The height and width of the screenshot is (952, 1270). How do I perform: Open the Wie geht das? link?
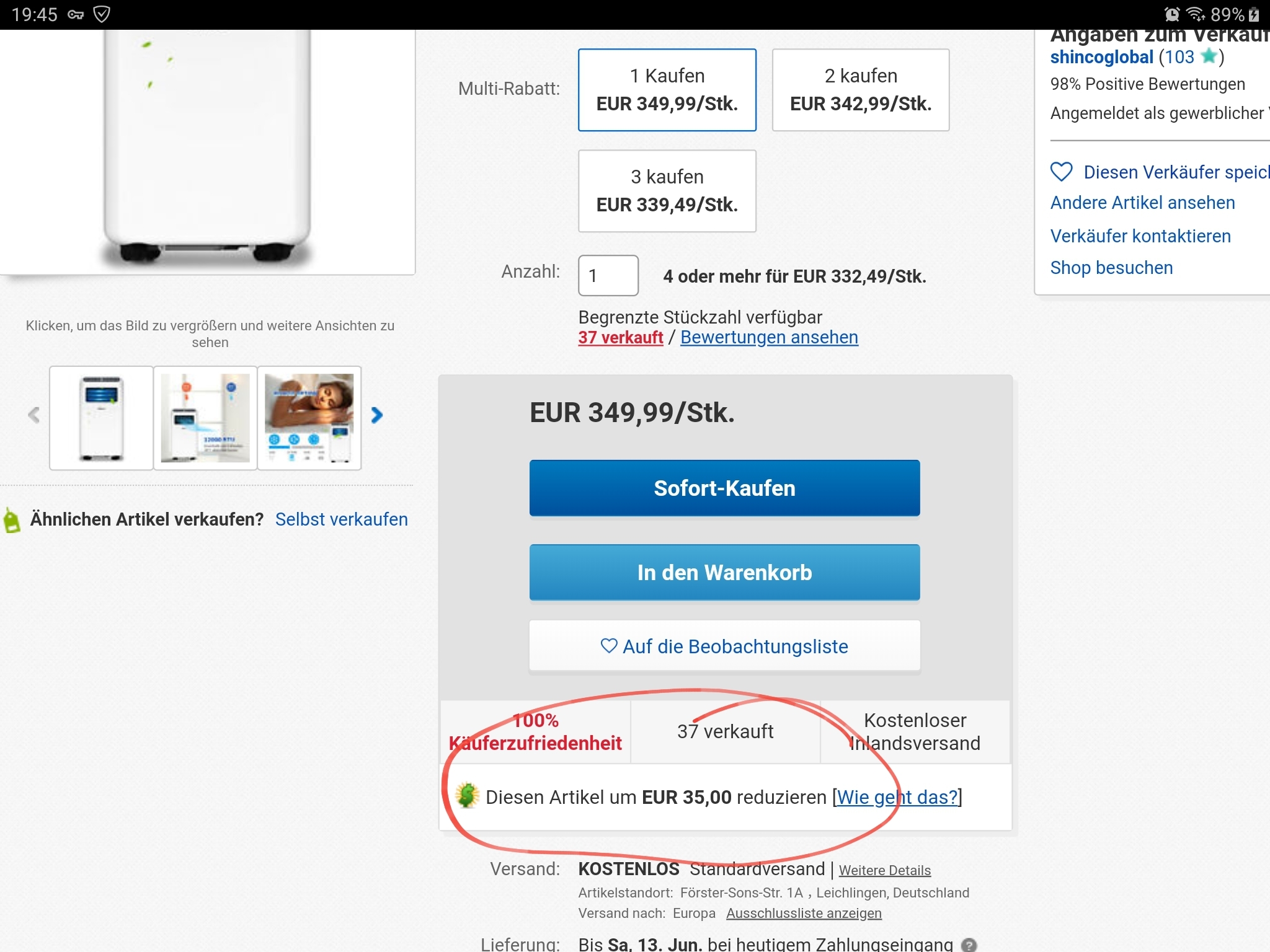[897, 797]
